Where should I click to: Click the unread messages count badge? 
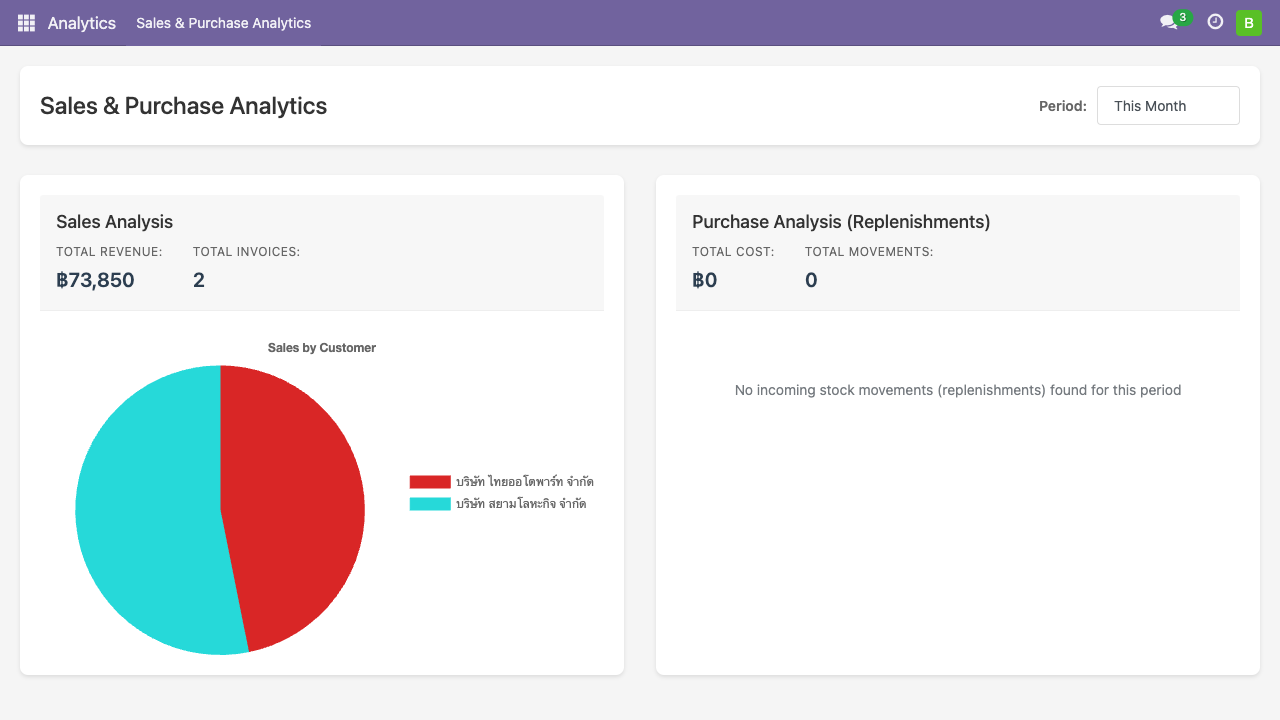point(1181,14)
